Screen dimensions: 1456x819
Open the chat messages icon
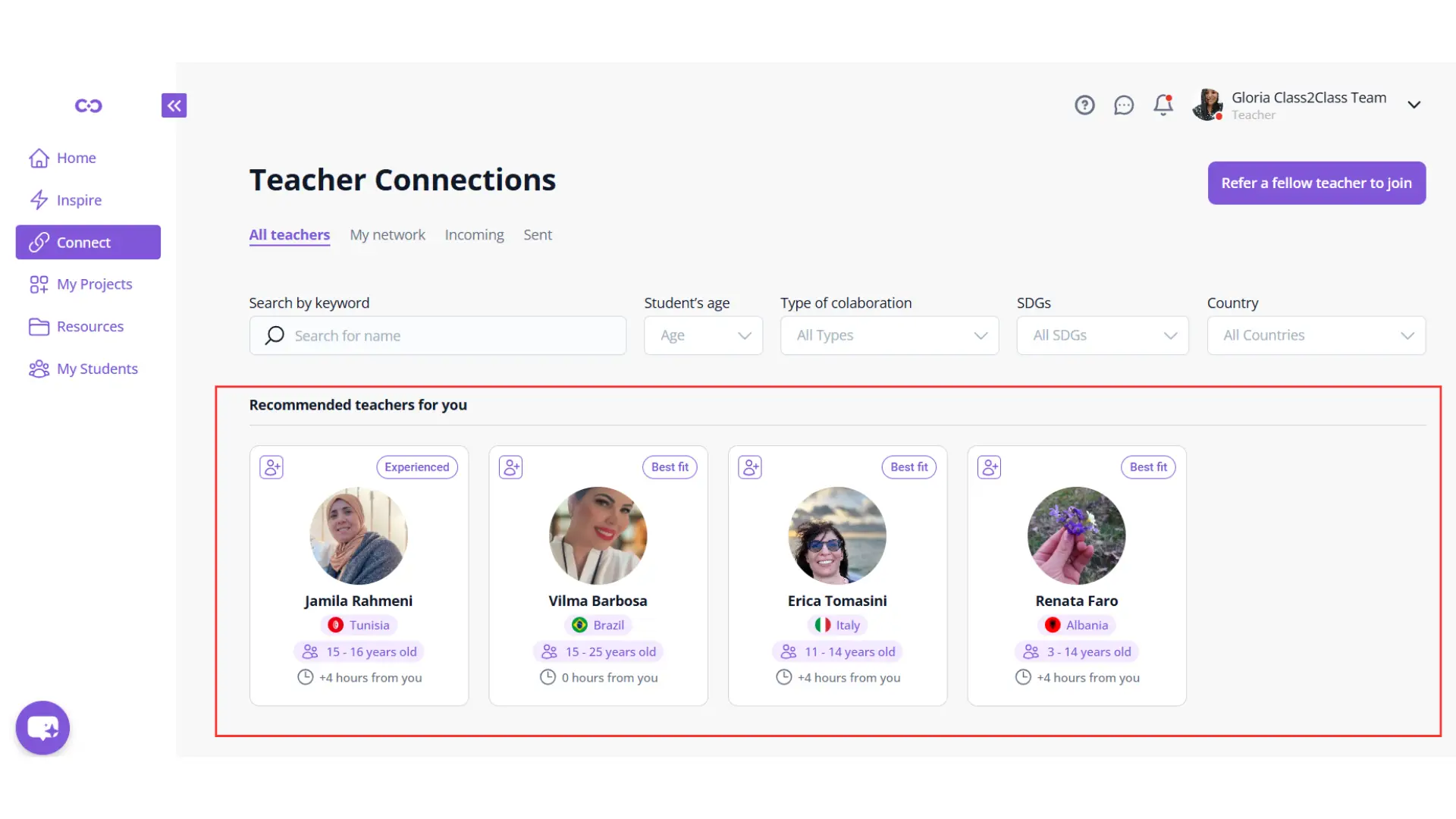tap(1124, 105)
